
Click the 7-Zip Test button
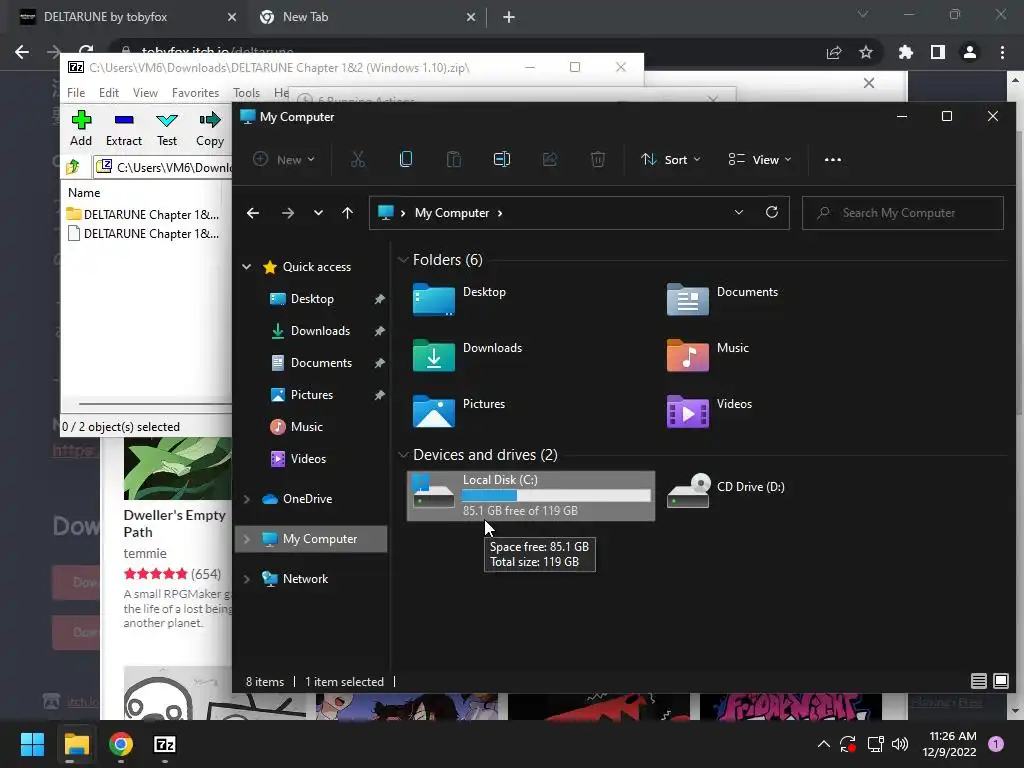click(167, 128)
